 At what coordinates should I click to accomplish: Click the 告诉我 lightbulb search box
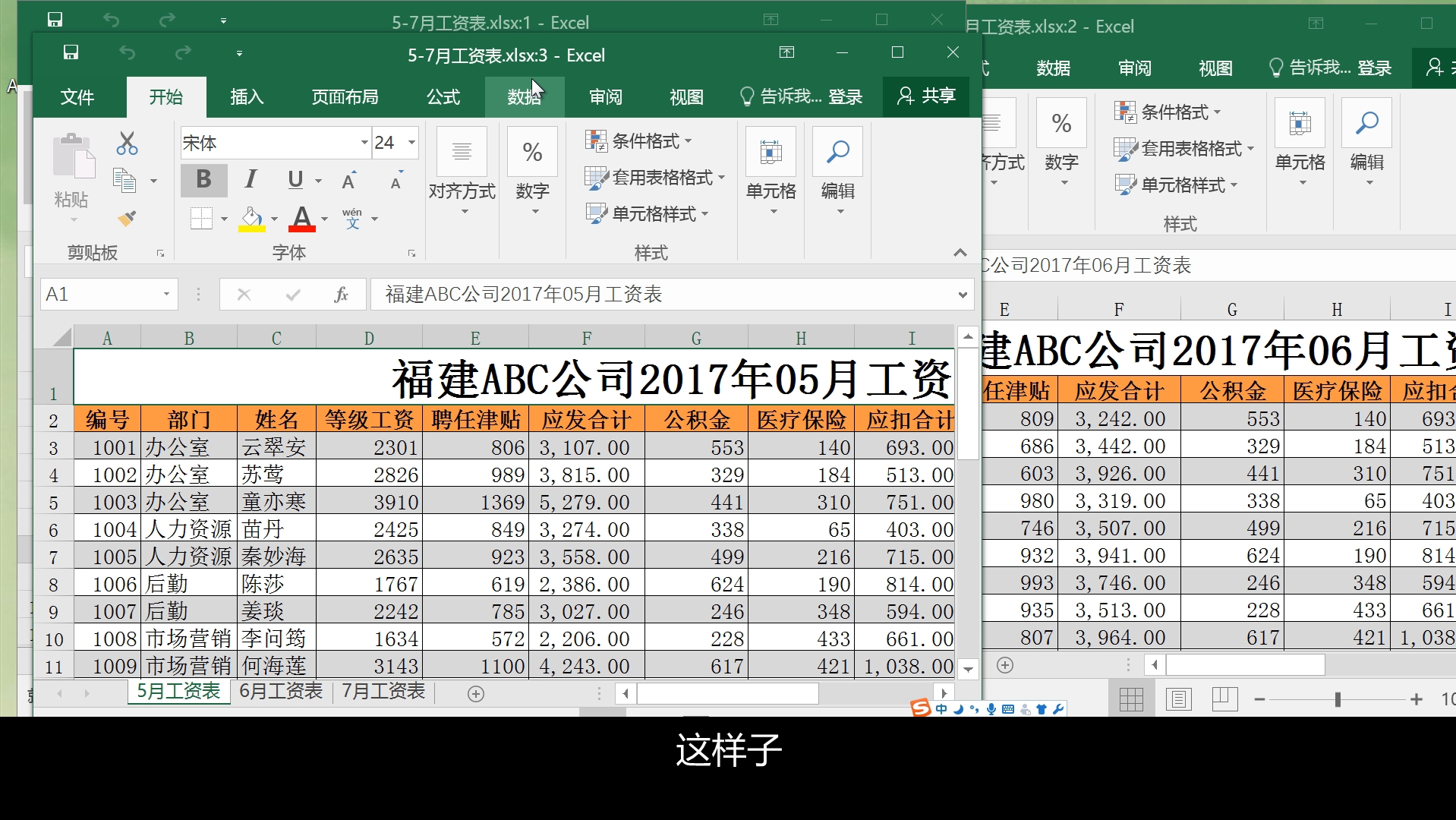[x=780, y=96]
